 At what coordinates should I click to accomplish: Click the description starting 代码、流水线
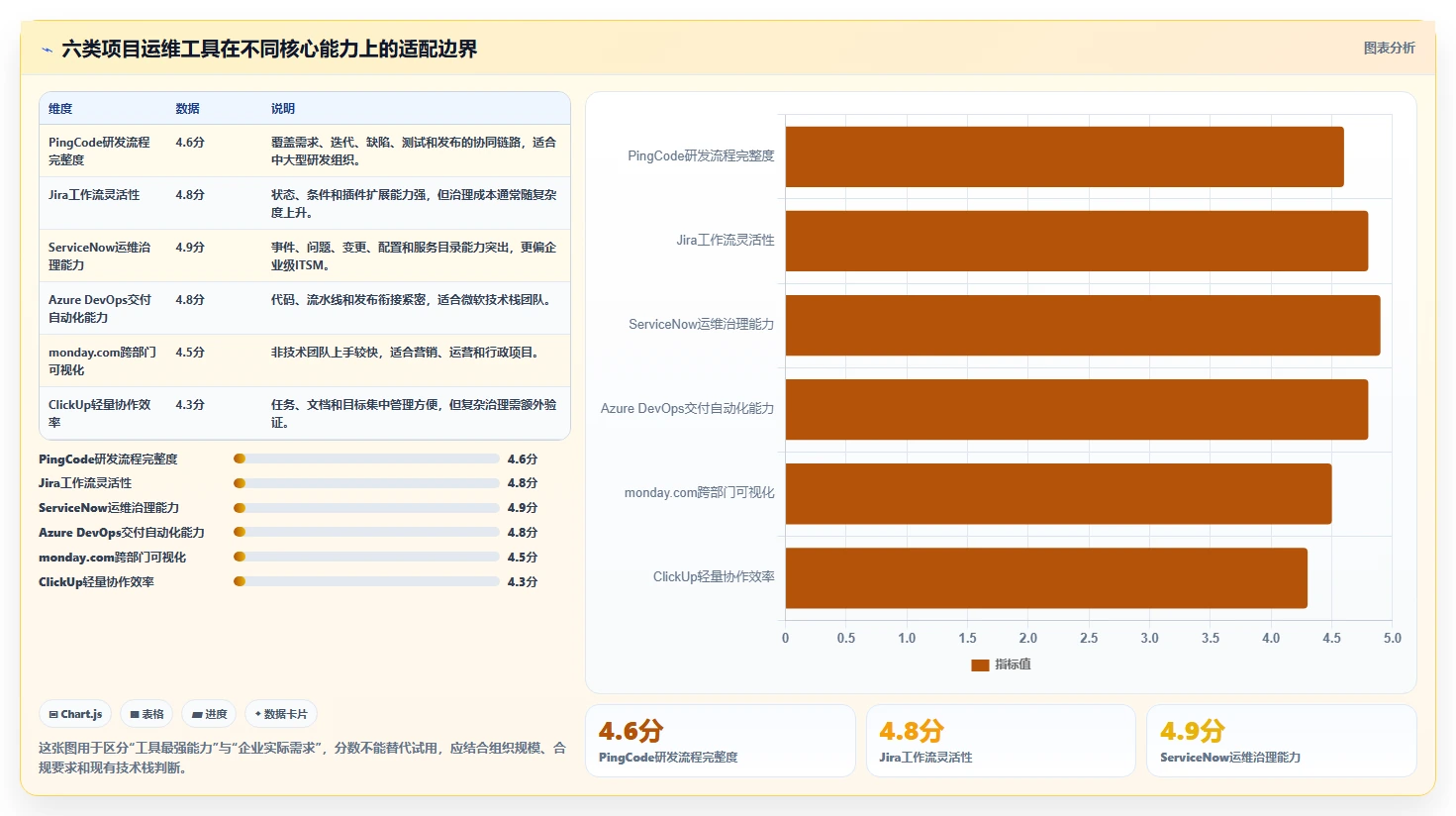point(411,299)
